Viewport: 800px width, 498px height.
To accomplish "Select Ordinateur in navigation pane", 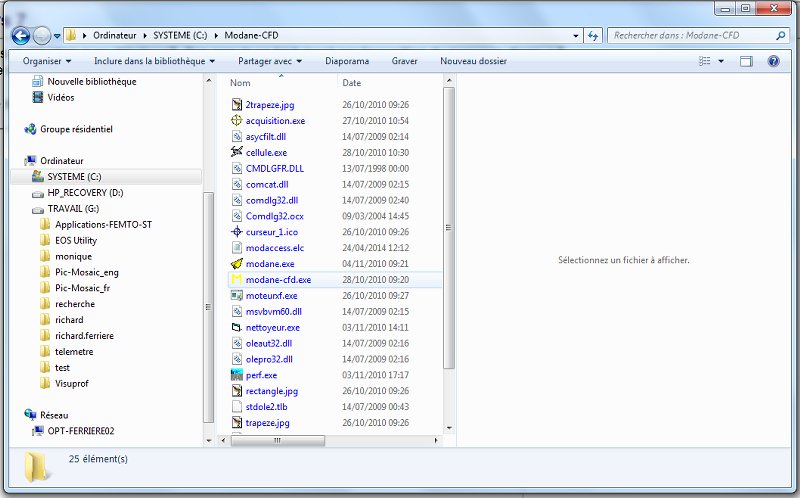I will pos(62,161).
